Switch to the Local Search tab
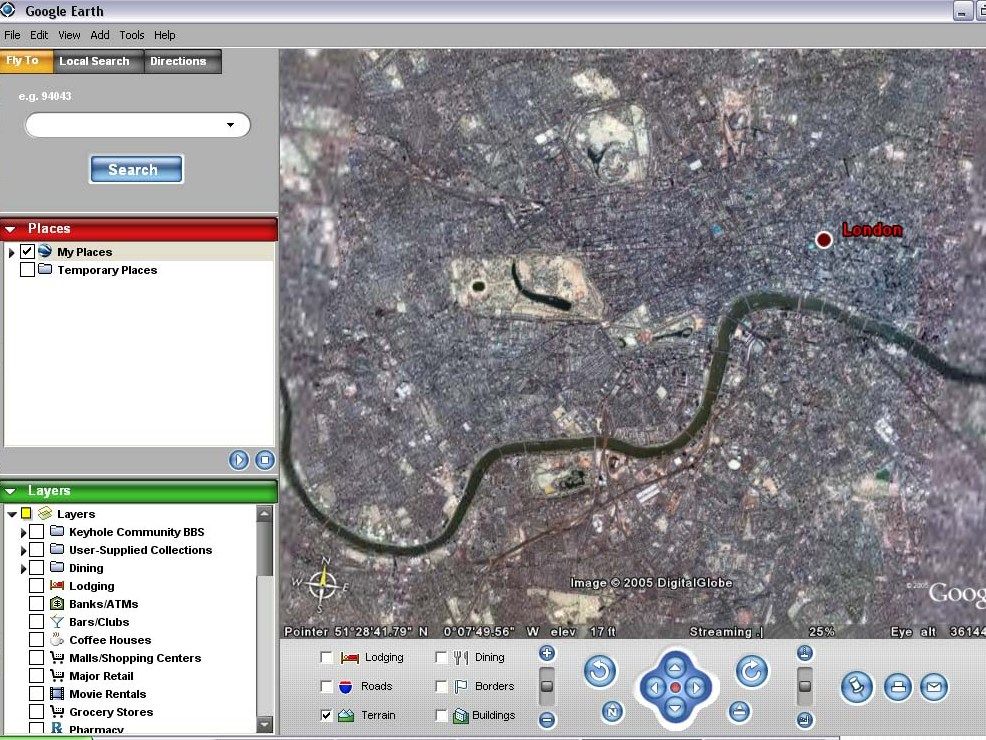The width and height of the screenshot is (986, 740). [96, 61]
